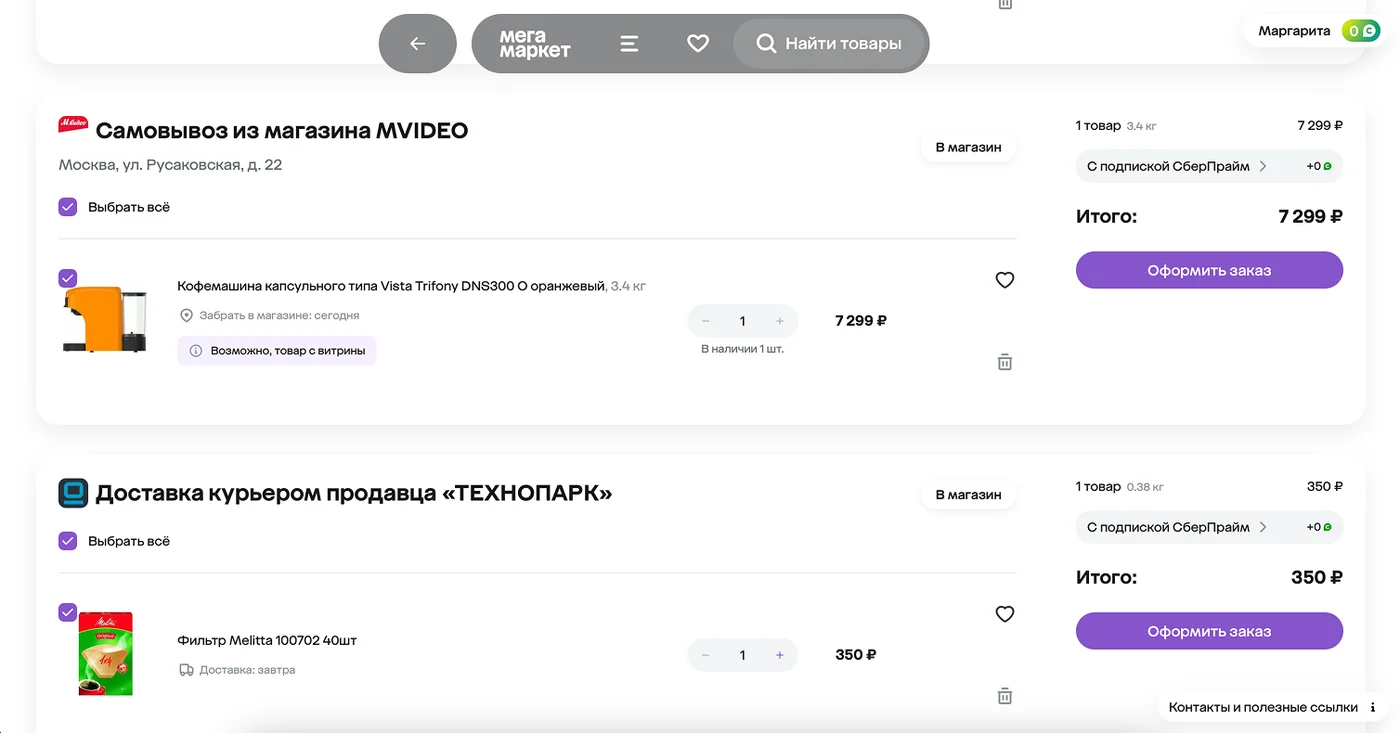
Task: Toggle 'Выбрать всё' for MVIDEO pickup
Action: [68, 207]
